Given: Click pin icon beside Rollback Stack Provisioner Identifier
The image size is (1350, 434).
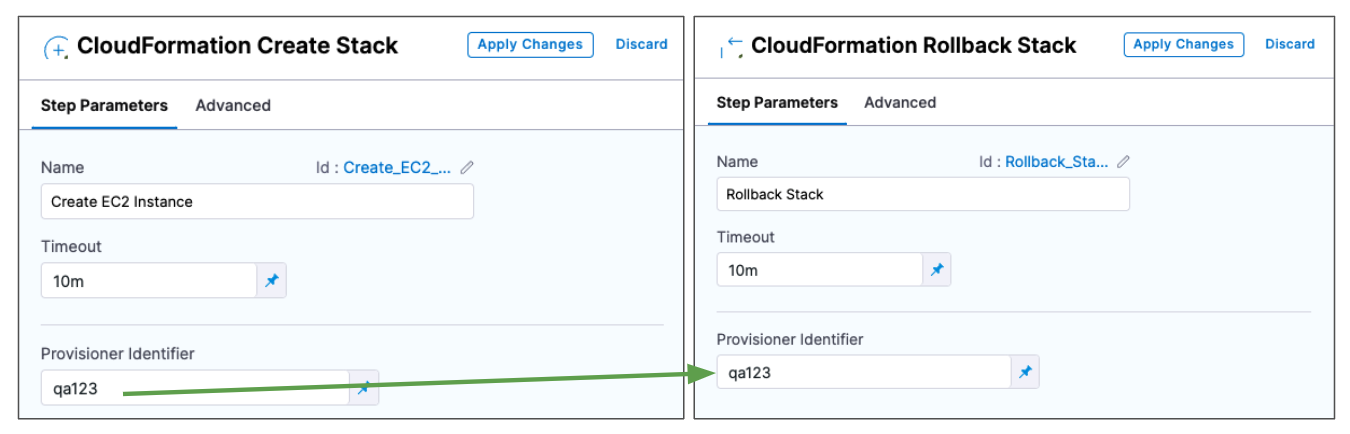Looking at the screenshot, I should [1025, 373].
